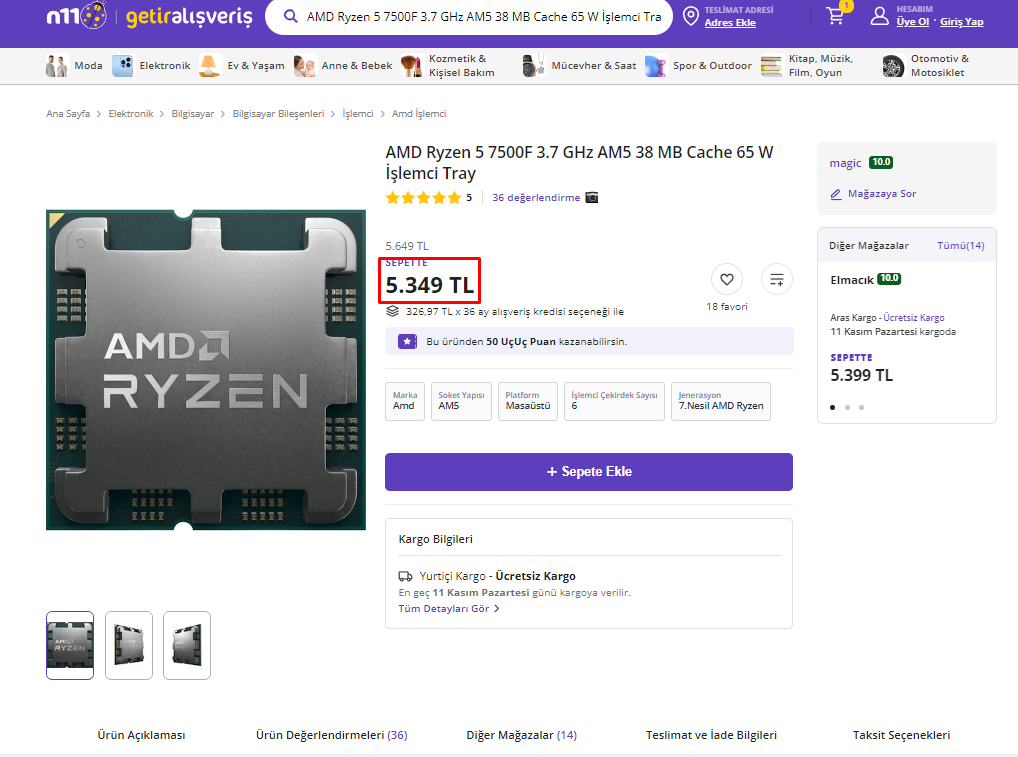Click the Sepete Ekle button
Viewport: 1018px width, 757px height.
[x=589, y=472]
